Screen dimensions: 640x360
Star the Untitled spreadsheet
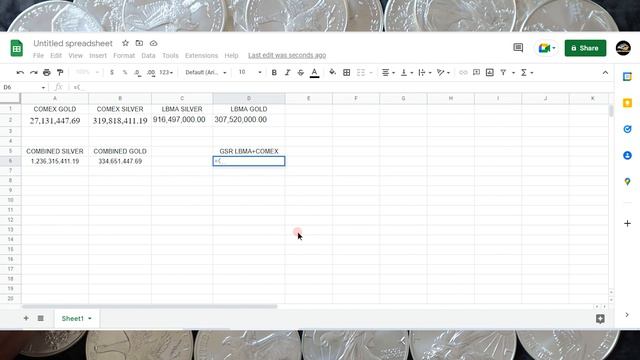[125, 43]
